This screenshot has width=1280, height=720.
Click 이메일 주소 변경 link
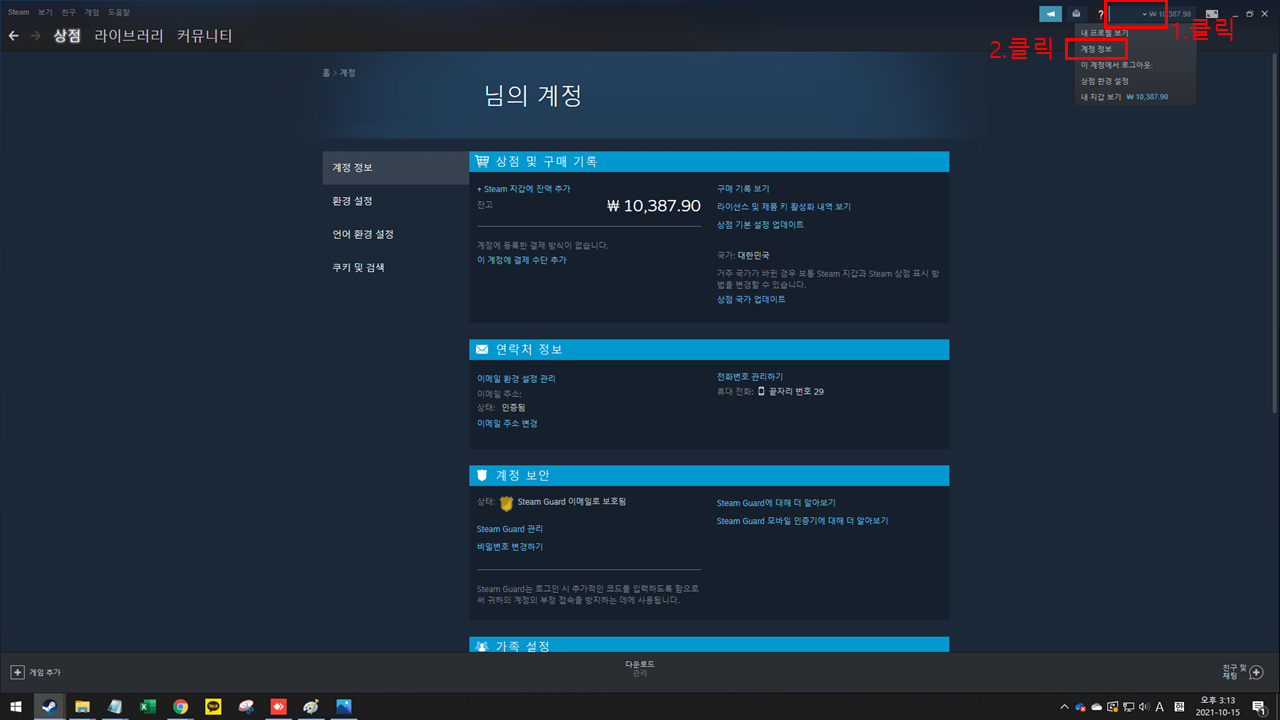coord(507,424)
